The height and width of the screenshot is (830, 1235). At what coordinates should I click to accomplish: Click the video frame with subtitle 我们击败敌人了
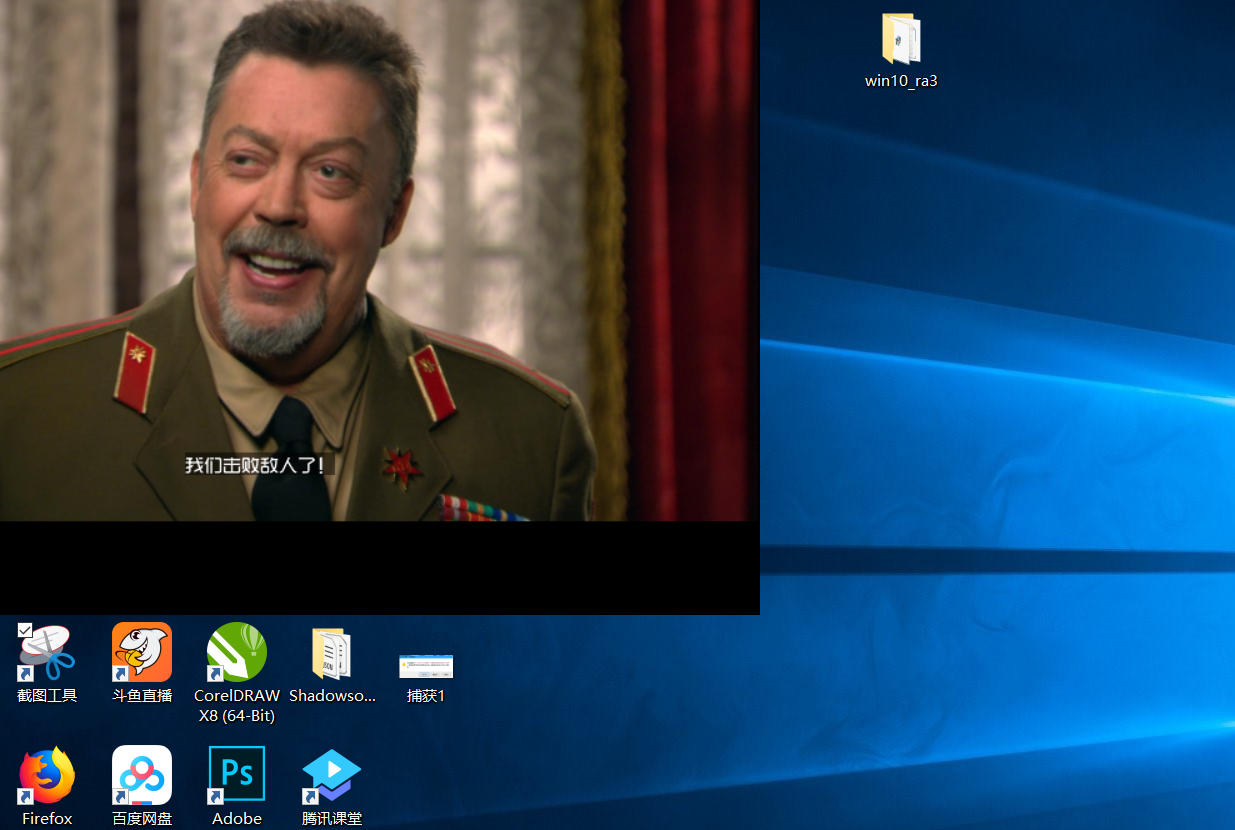click(x=380, y=260)
